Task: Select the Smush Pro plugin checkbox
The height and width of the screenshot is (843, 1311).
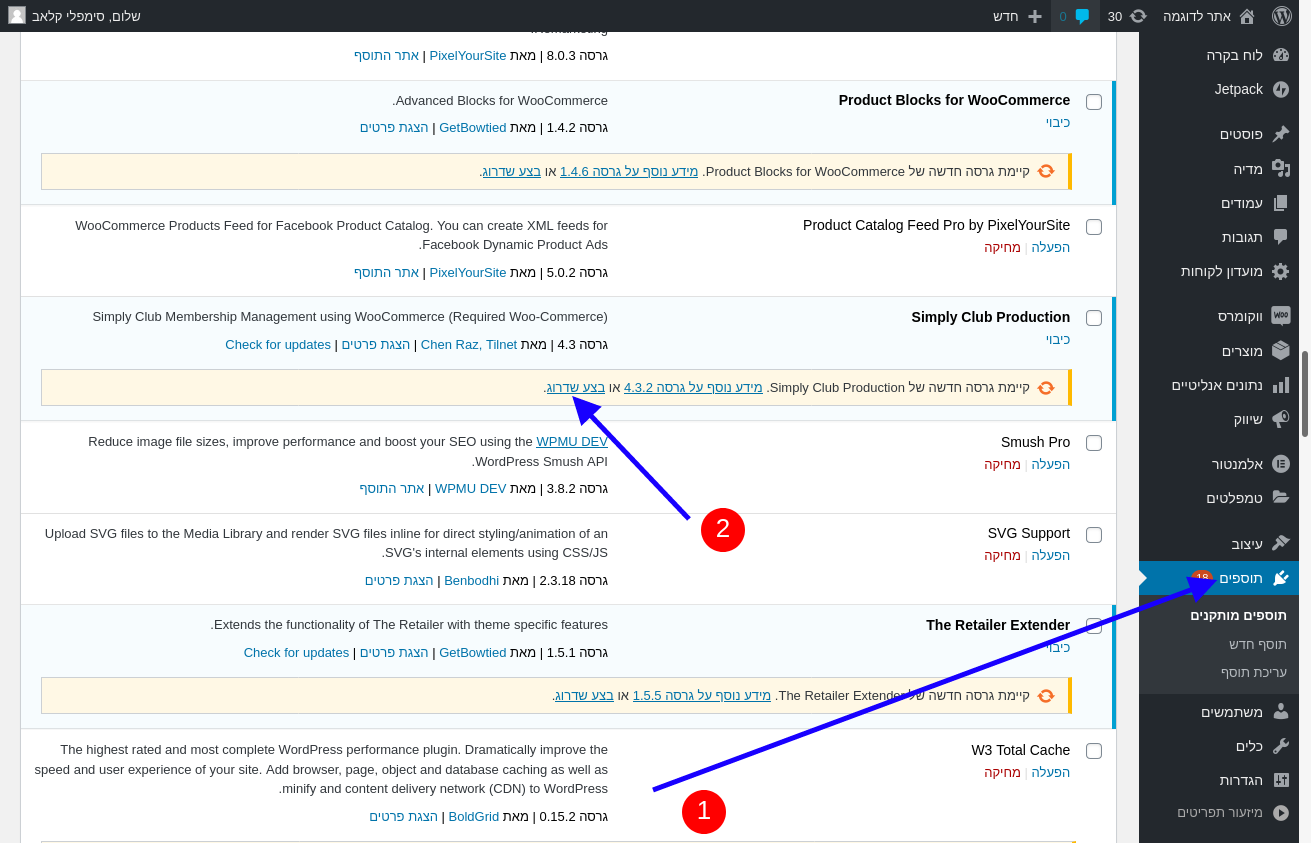Action: point(1094,443)
